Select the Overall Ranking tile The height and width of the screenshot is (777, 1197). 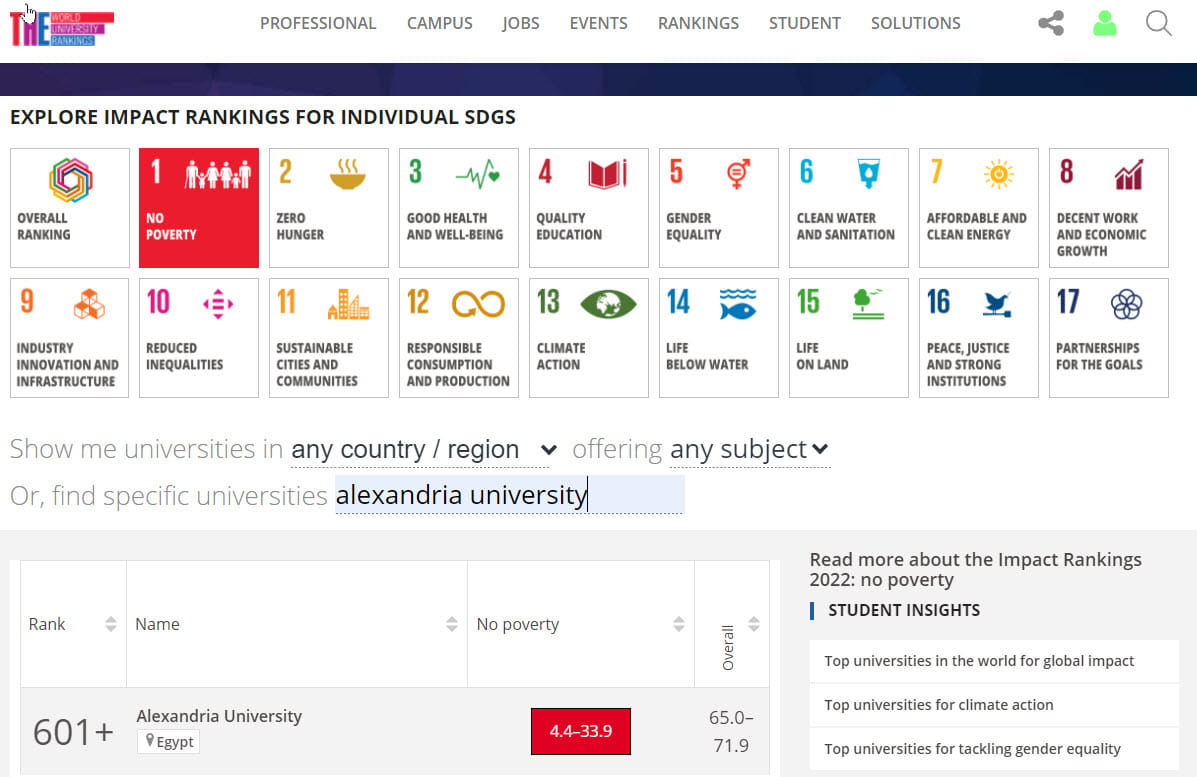(70, 208)
